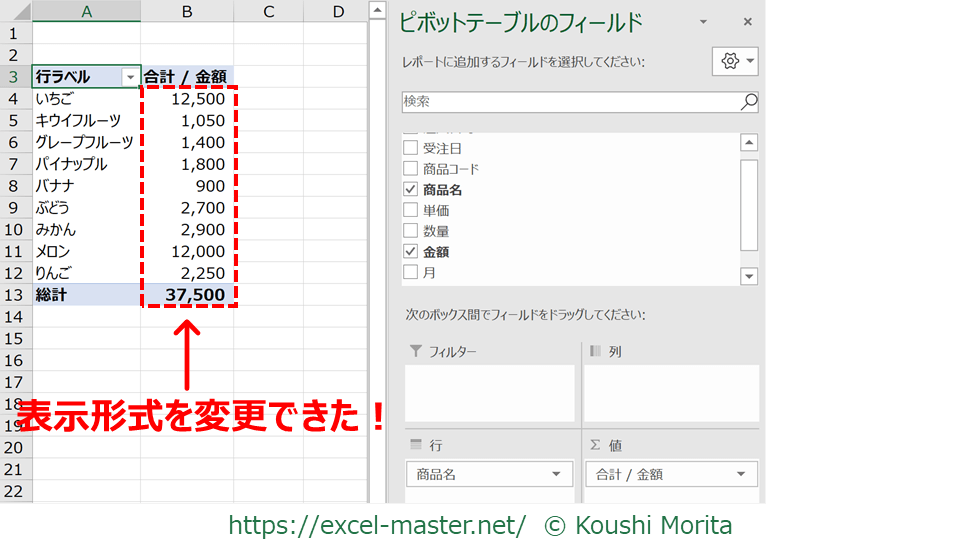Expand the 商品名 row field dropdown
The width and height of the screenshot is (960, 540).
pyautogui.click(x=556, y=474)
